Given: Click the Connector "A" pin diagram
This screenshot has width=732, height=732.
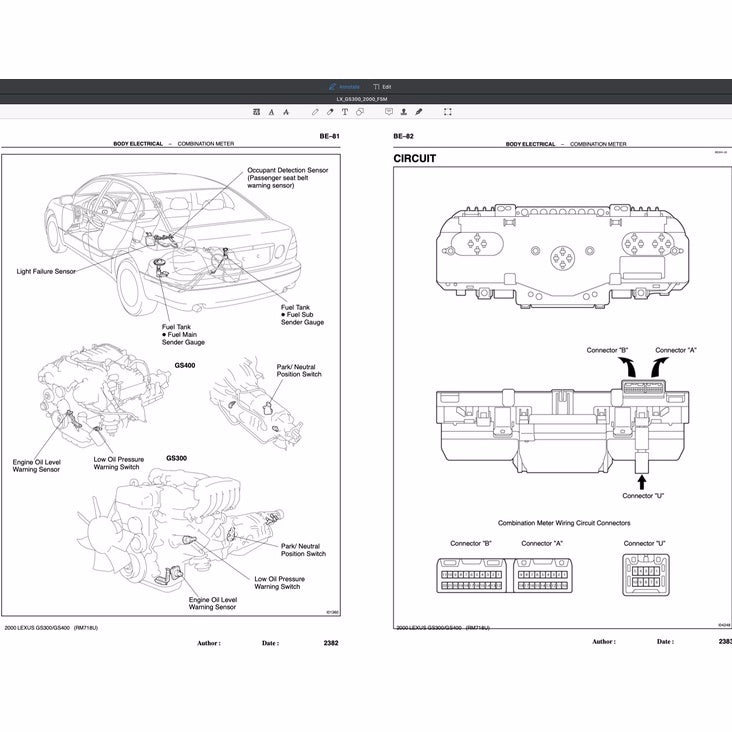Looking at the screenshot, I should (542, 576).
